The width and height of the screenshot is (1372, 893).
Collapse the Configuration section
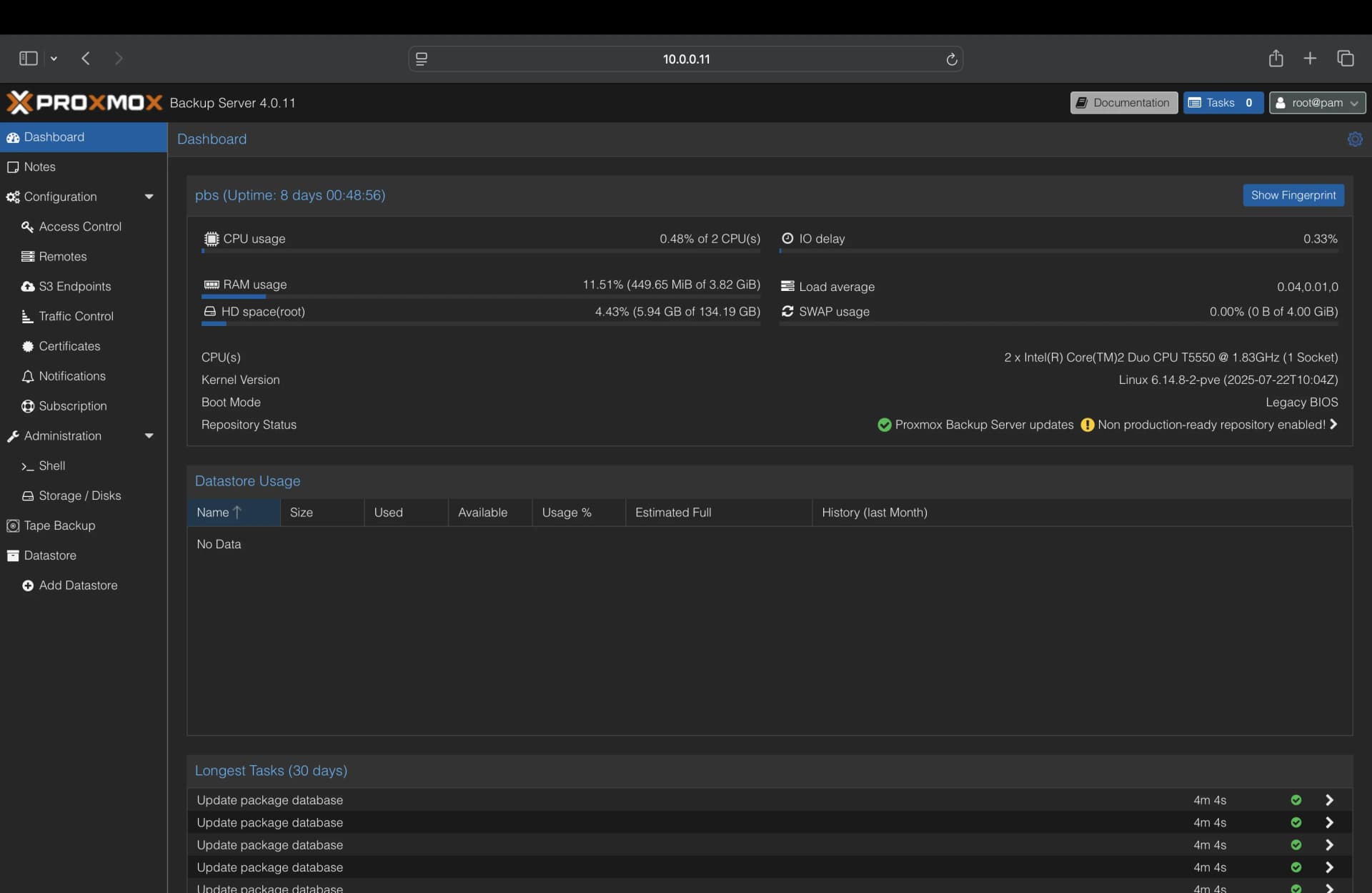tap(149, 197)
